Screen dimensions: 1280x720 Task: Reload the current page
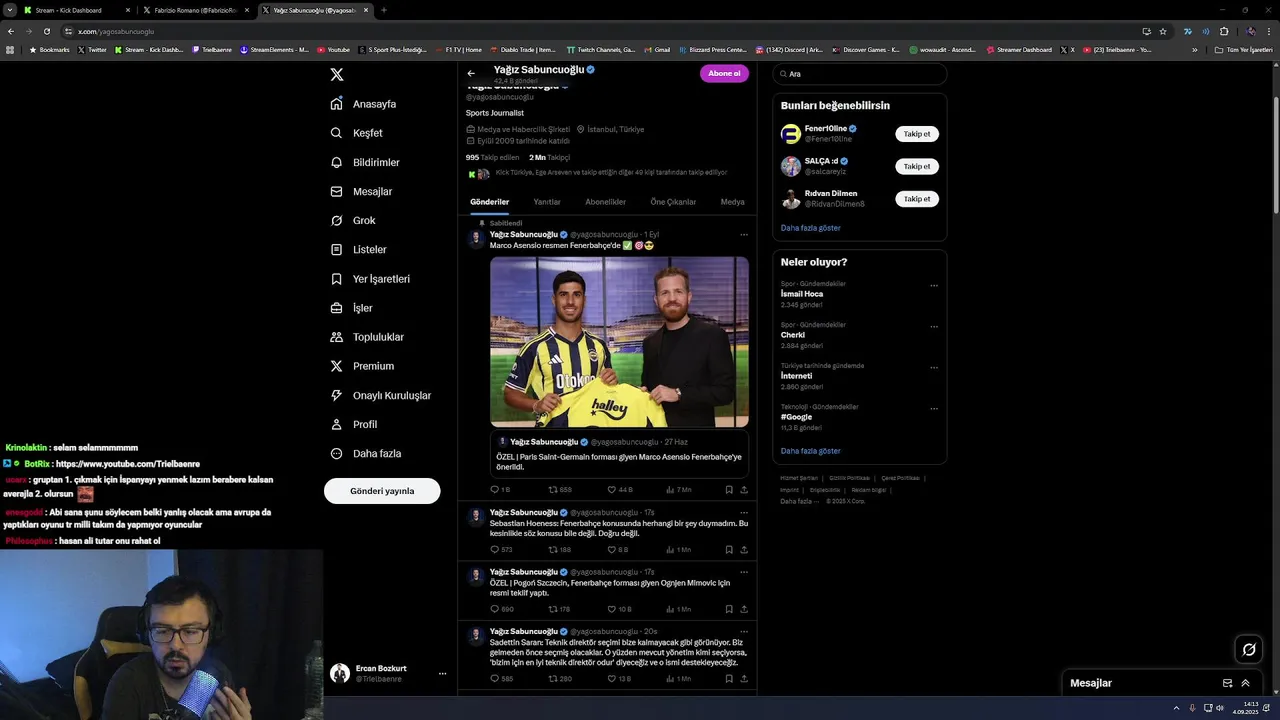click(x=46, y=31)
